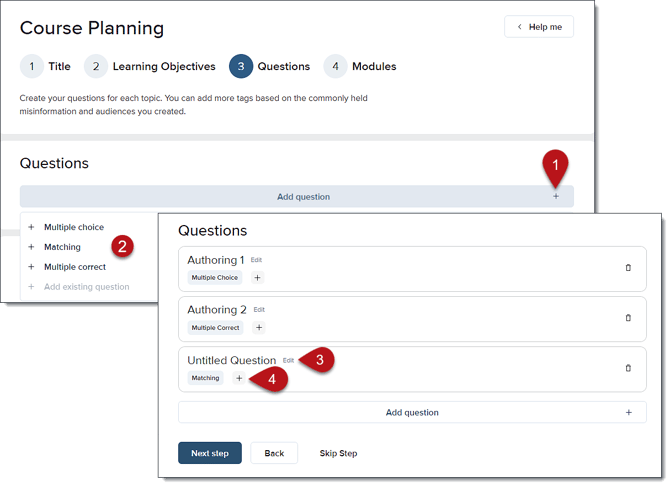Select step 3 Questions

pos(270,67)
